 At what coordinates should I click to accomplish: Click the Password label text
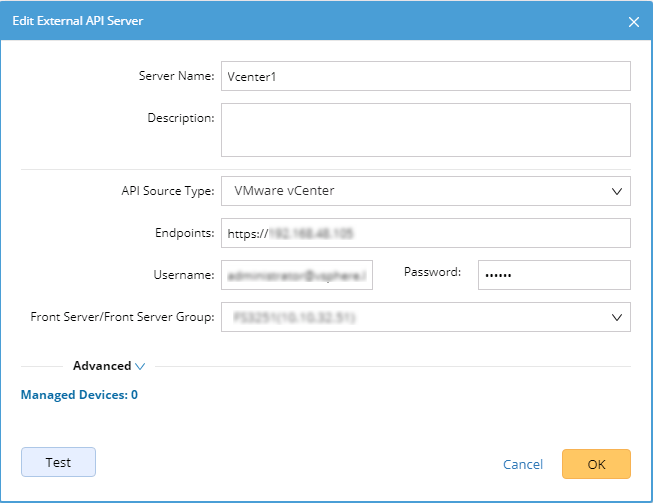click(432, 271)
